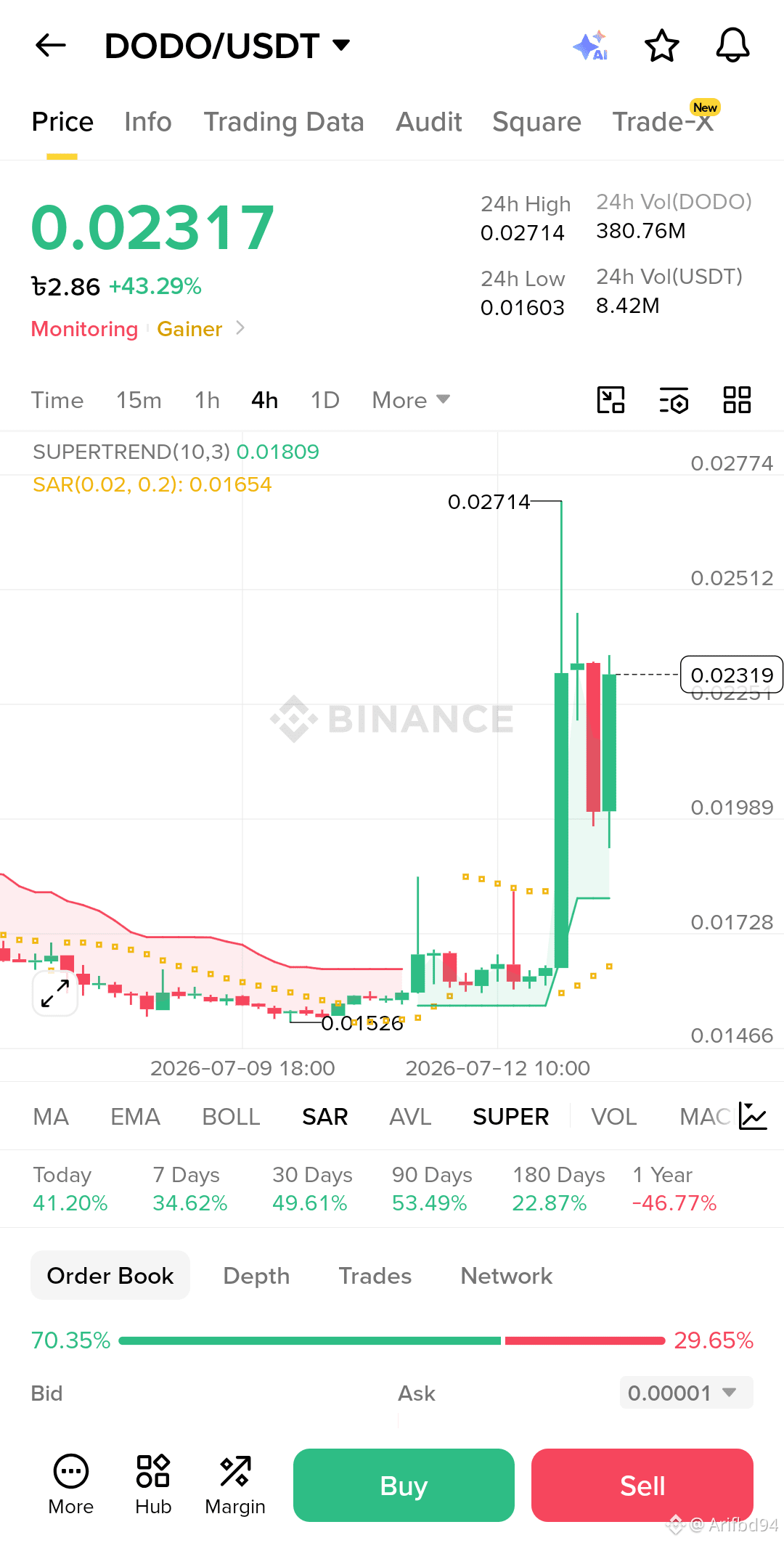Open the Audit tab
Viewport: 784px width, 1543px height.
point(429,122)
